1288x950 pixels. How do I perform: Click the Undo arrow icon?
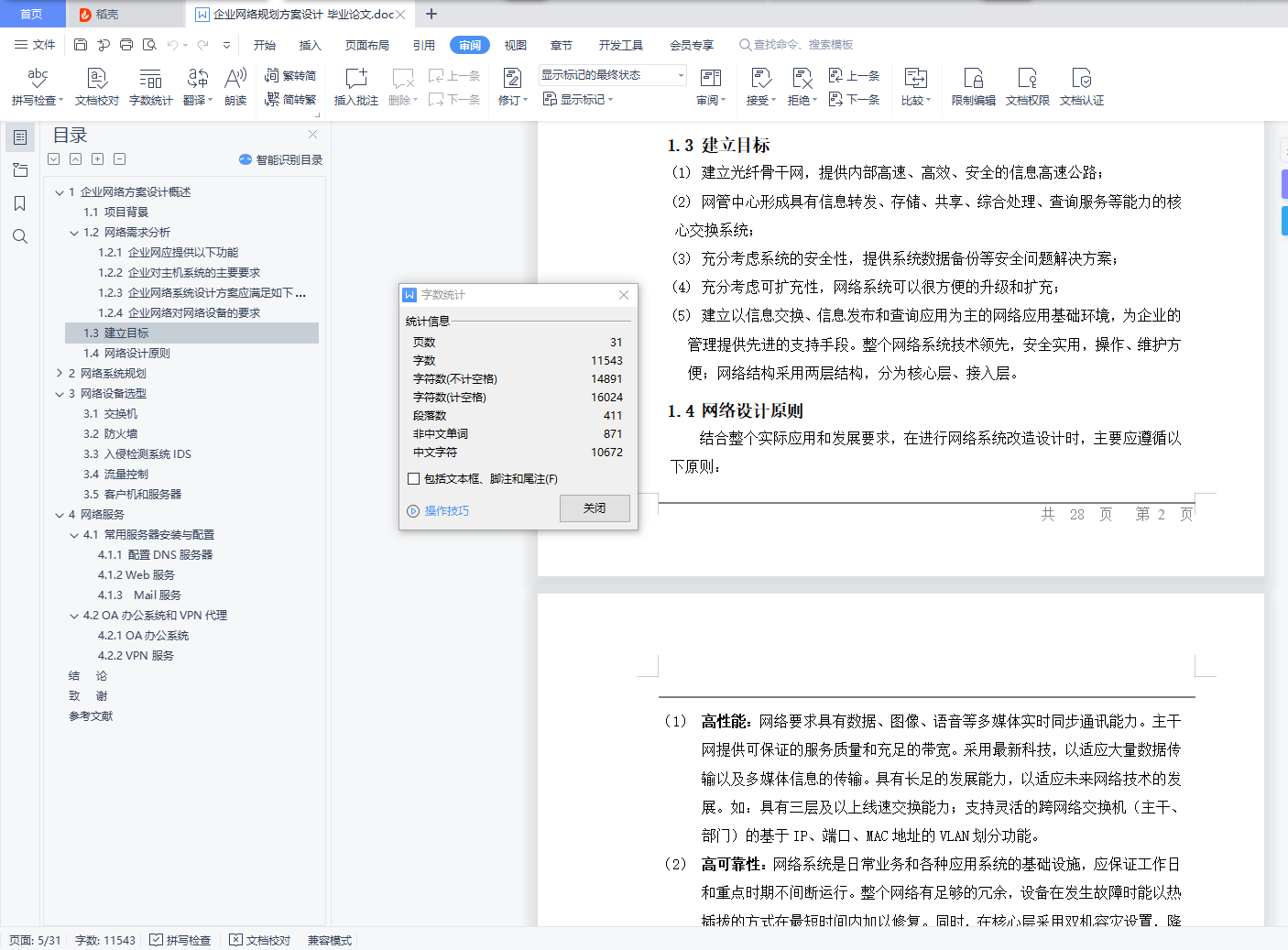click(x=173, y=45)
